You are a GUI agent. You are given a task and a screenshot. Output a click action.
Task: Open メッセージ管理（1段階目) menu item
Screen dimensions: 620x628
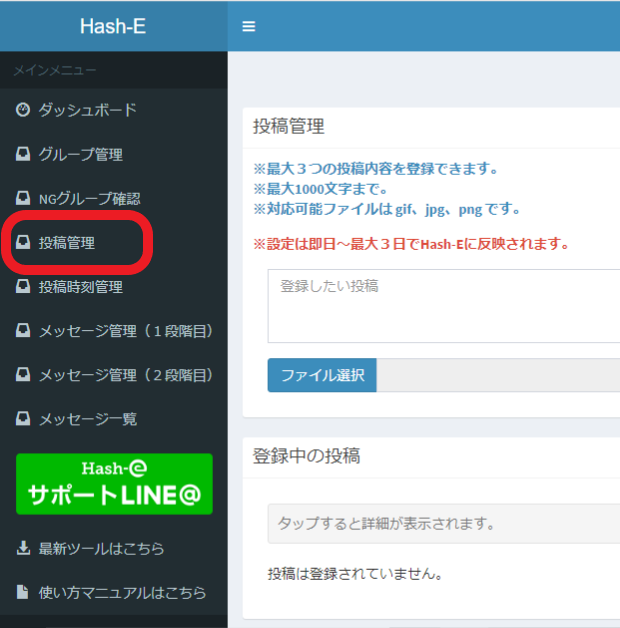125,331
